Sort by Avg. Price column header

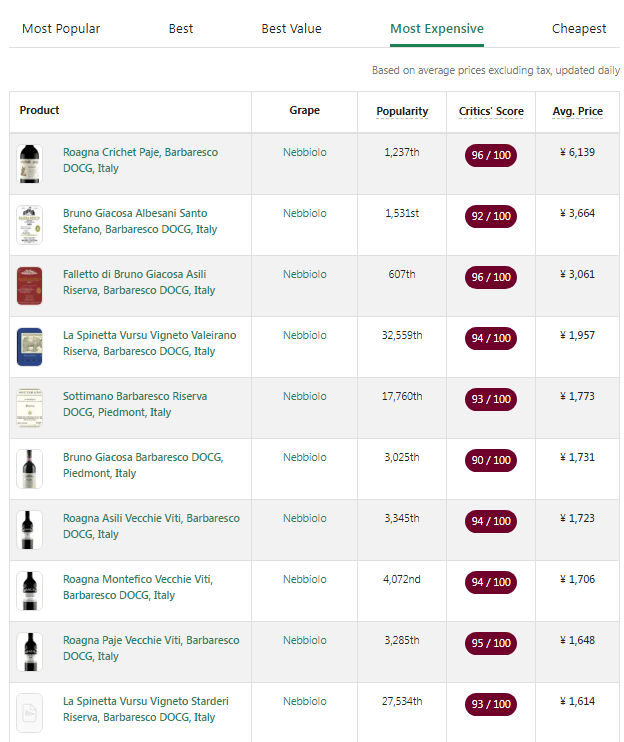pos(577,112)
